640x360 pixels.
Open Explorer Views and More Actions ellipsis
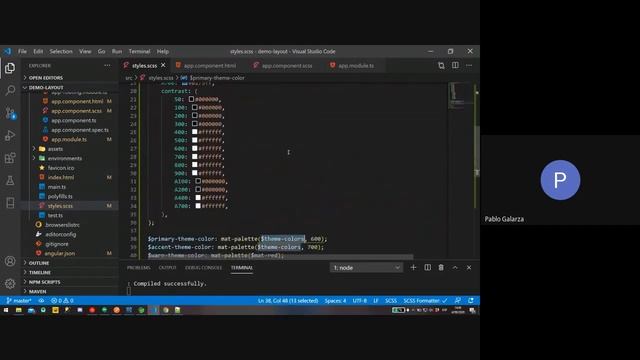click(107, 65)
